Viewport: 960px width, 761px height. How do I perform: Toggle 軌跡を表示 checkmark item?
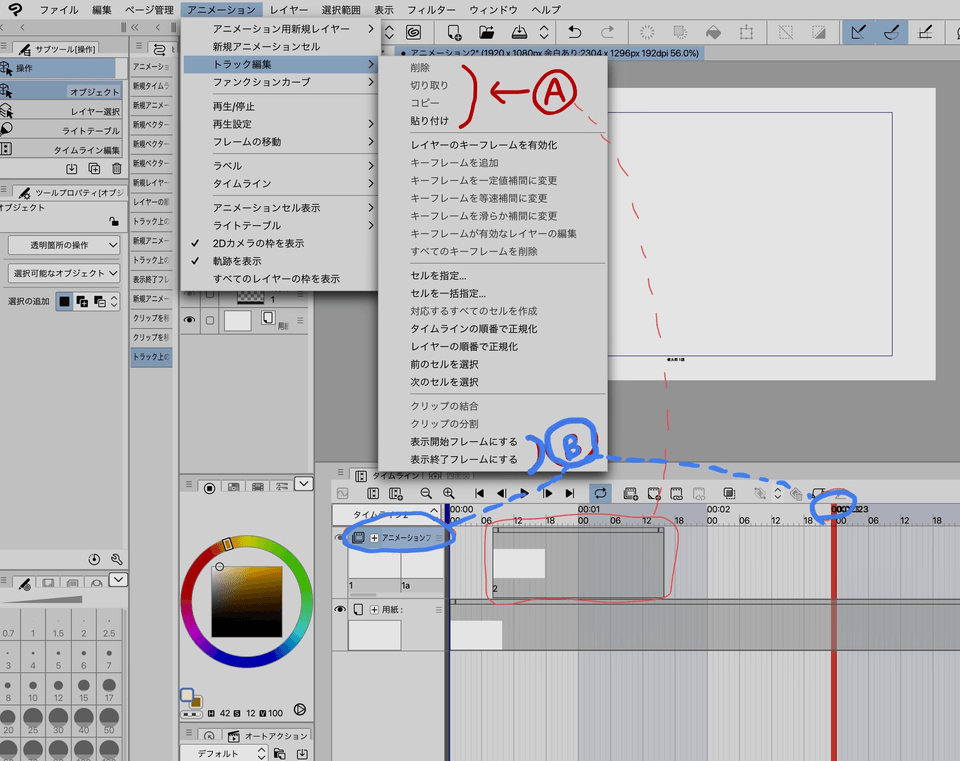(x=236, y=261)
